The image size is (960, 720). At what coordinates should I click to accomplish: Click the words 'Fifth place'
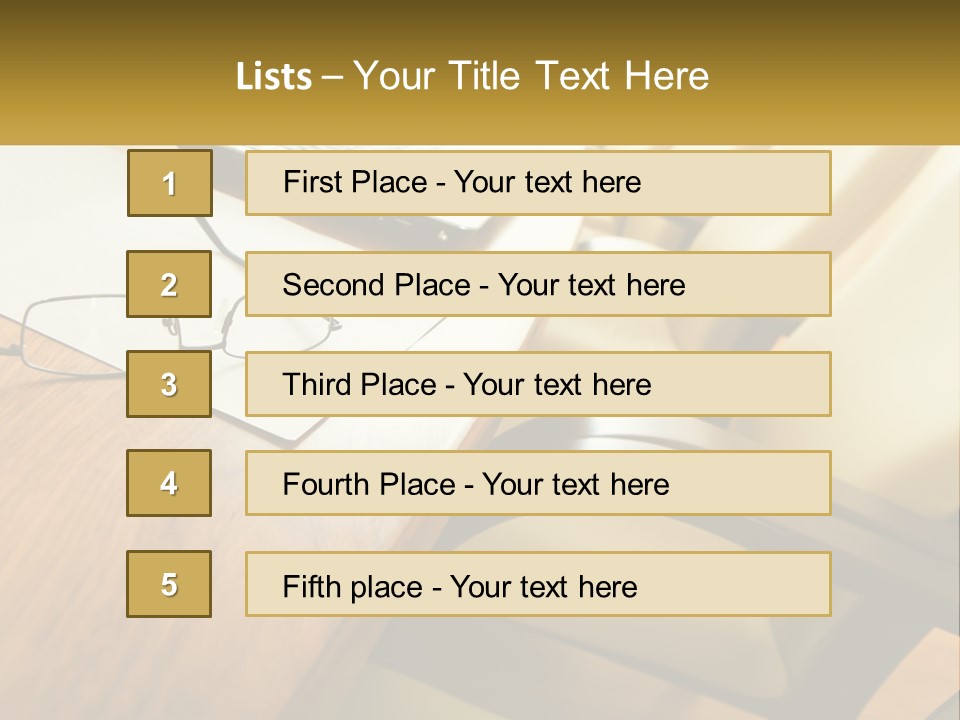(353, 587)
